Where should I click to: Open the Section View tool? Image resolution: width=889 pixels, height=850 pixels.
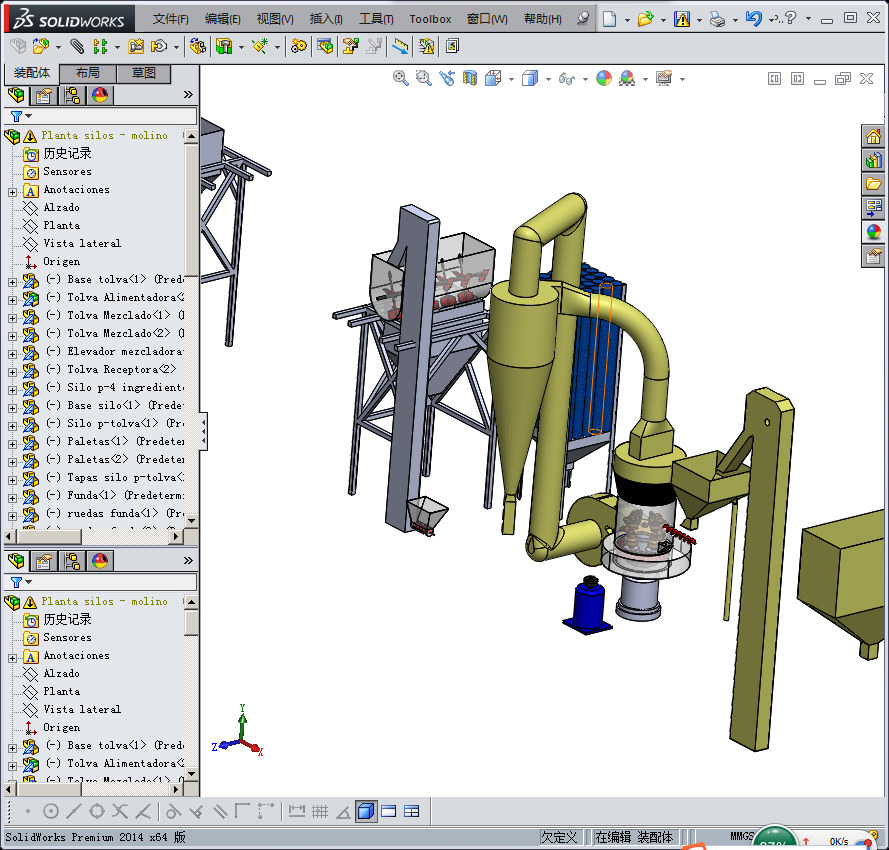[x=470, y=78]
